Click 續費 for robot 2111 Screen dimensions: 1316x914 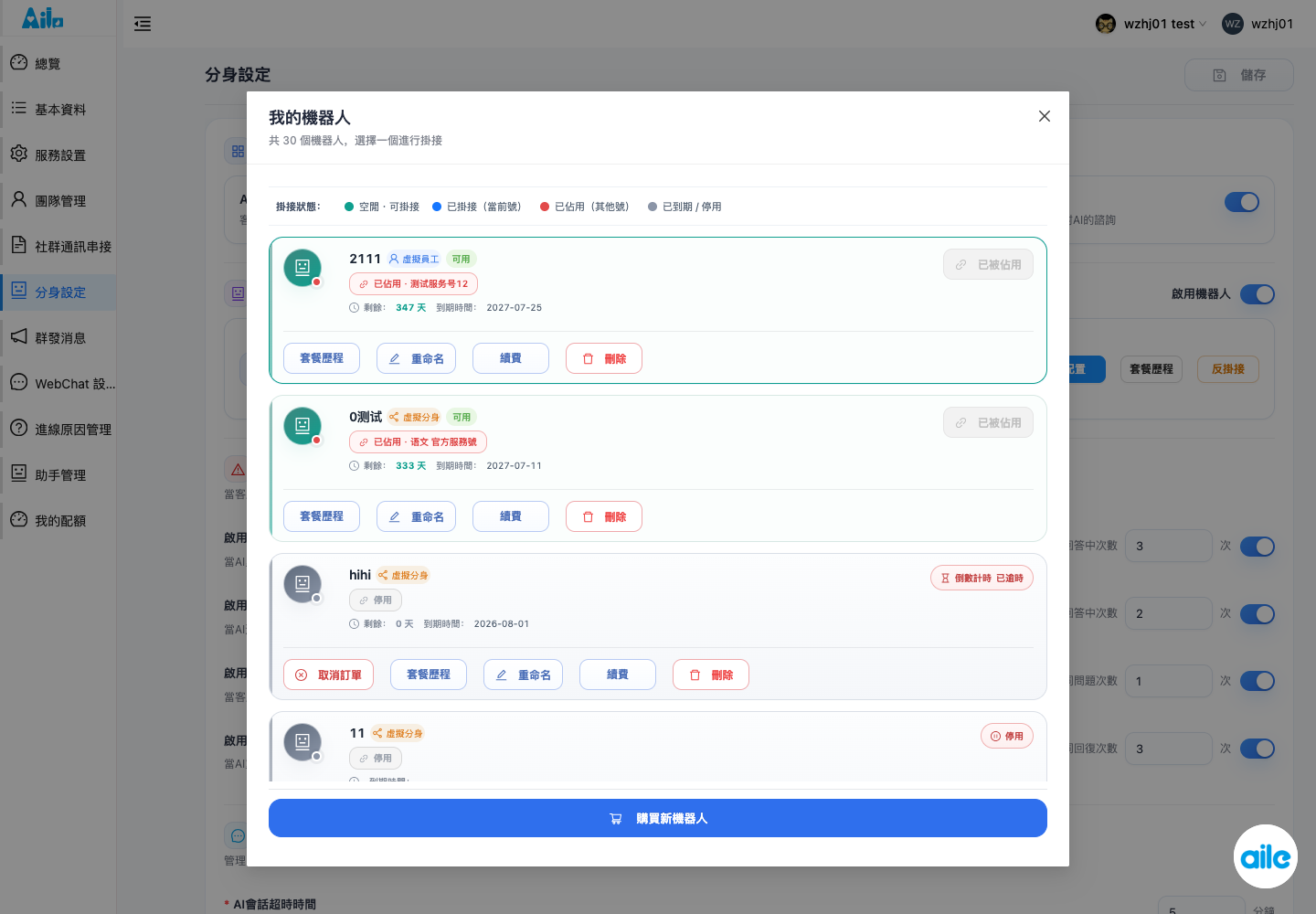(x=511, y=358)
